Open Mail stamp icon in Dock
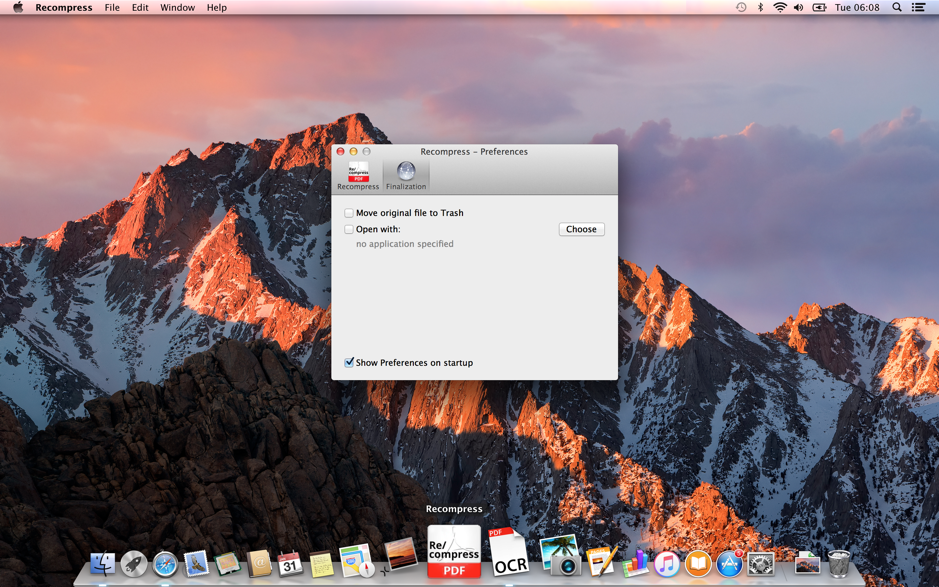 196,564
